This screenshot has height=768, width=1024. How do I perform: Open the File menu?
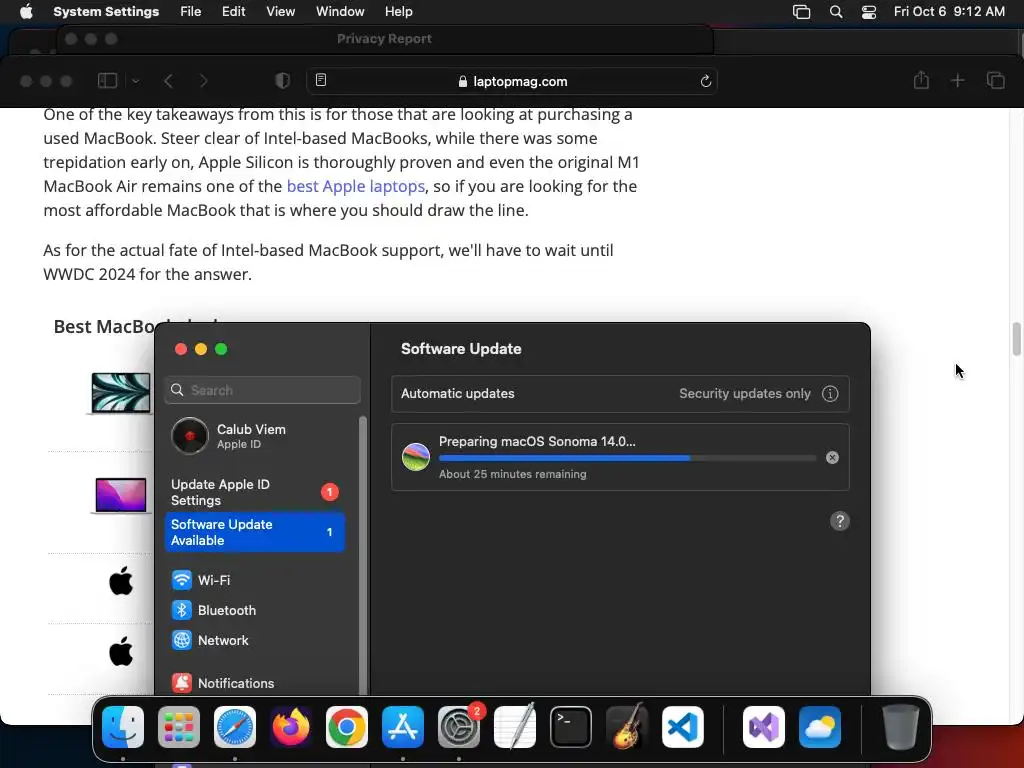pyautogui.click(x=190, y=12)
